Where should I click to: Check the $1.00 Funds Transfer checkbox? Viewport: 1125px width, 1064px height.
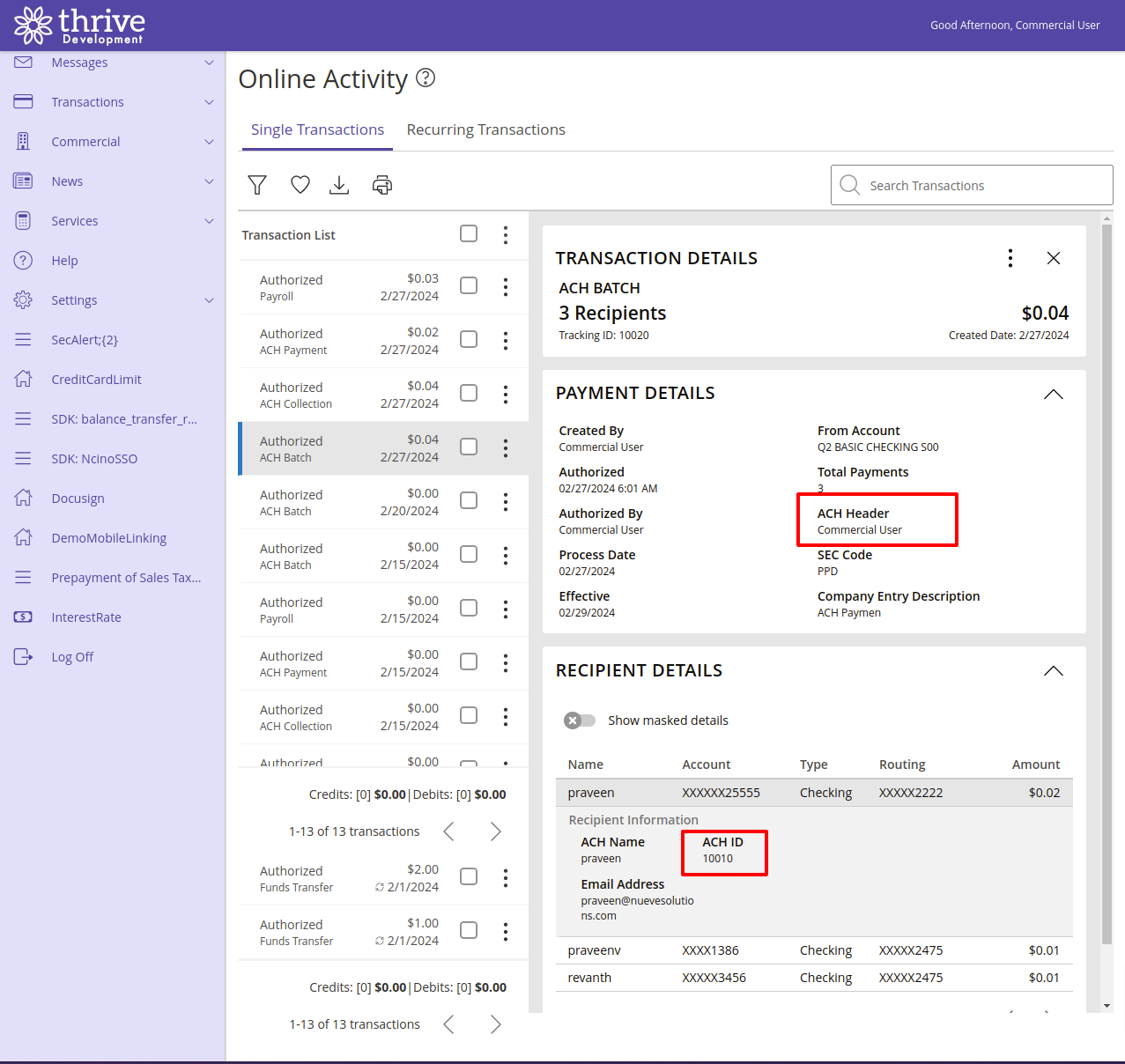pyautogui.click(x=469, y=930)
